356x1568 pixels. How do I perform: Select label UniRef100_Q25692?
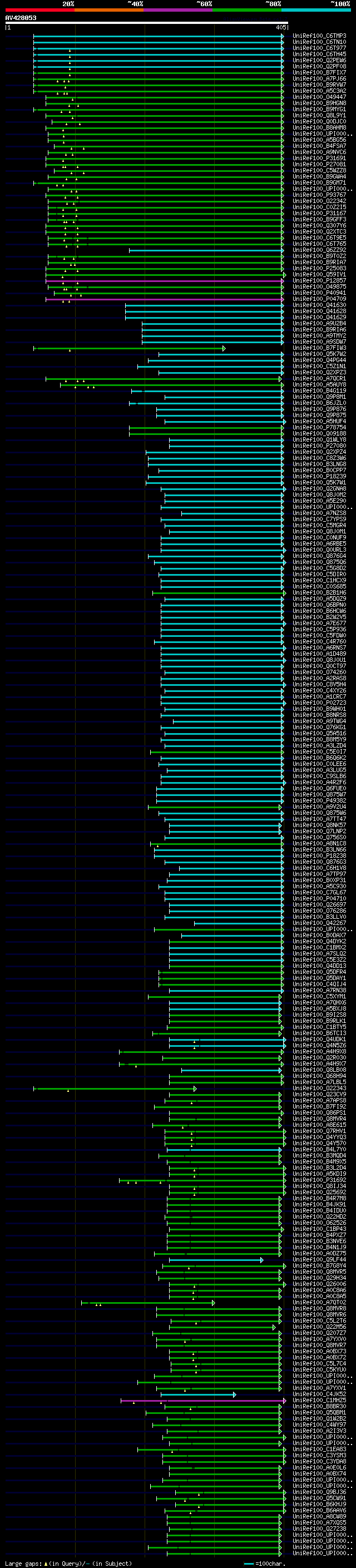pyautogui.click(x=319, y=1192)
